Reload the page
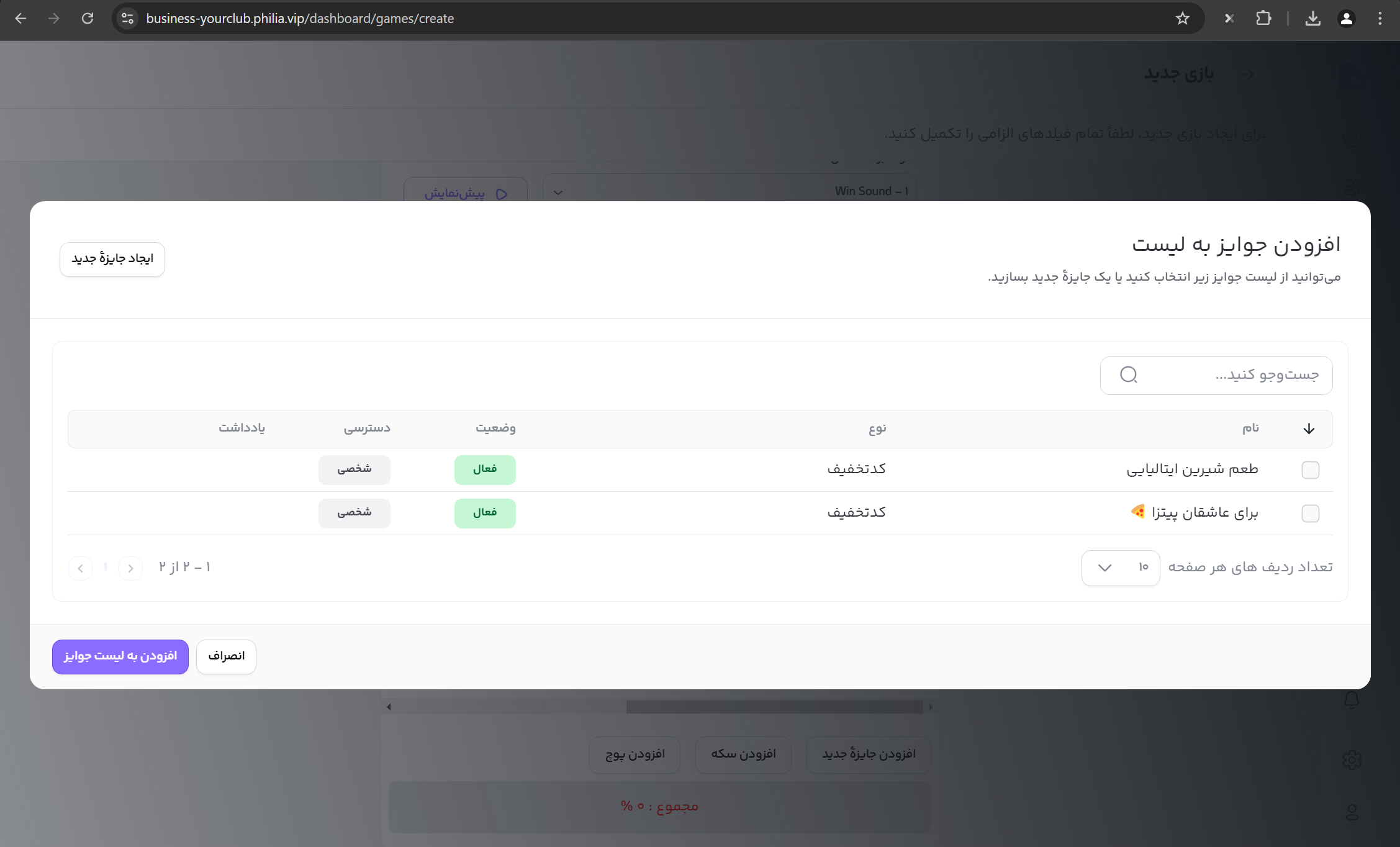This screenshot has width=1400, height=847. [x=88, y=19]
